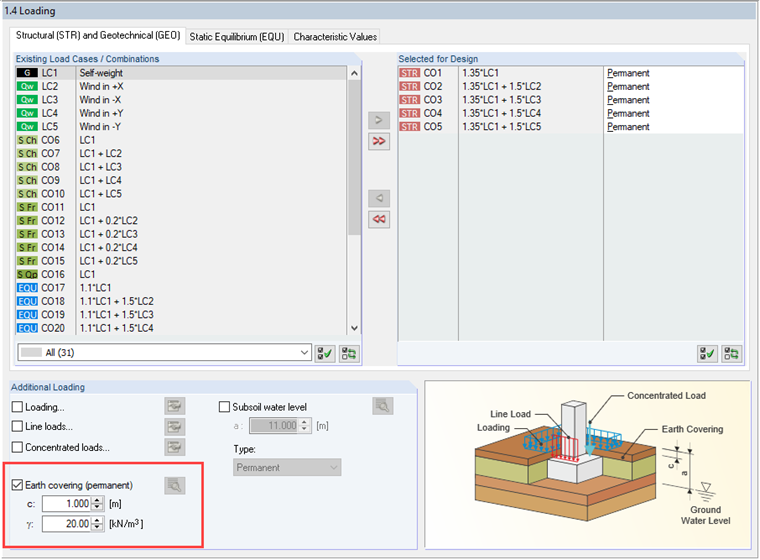Viewport: 760px width, 560px height.
Task: Click the STR badge for CO1
Action: (x=410, y=73)
